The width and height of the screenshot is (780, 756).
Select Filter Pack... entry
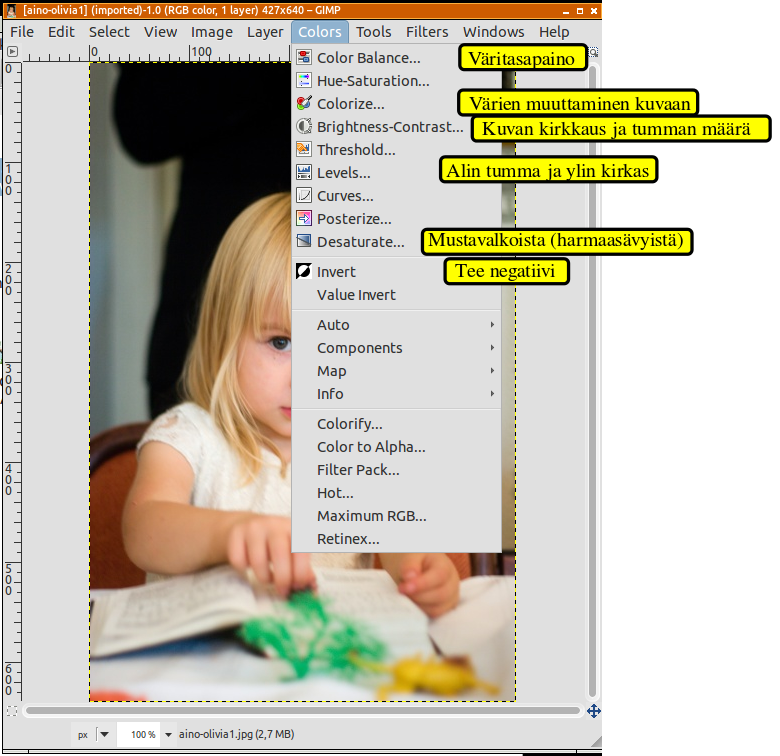point(396,470)
